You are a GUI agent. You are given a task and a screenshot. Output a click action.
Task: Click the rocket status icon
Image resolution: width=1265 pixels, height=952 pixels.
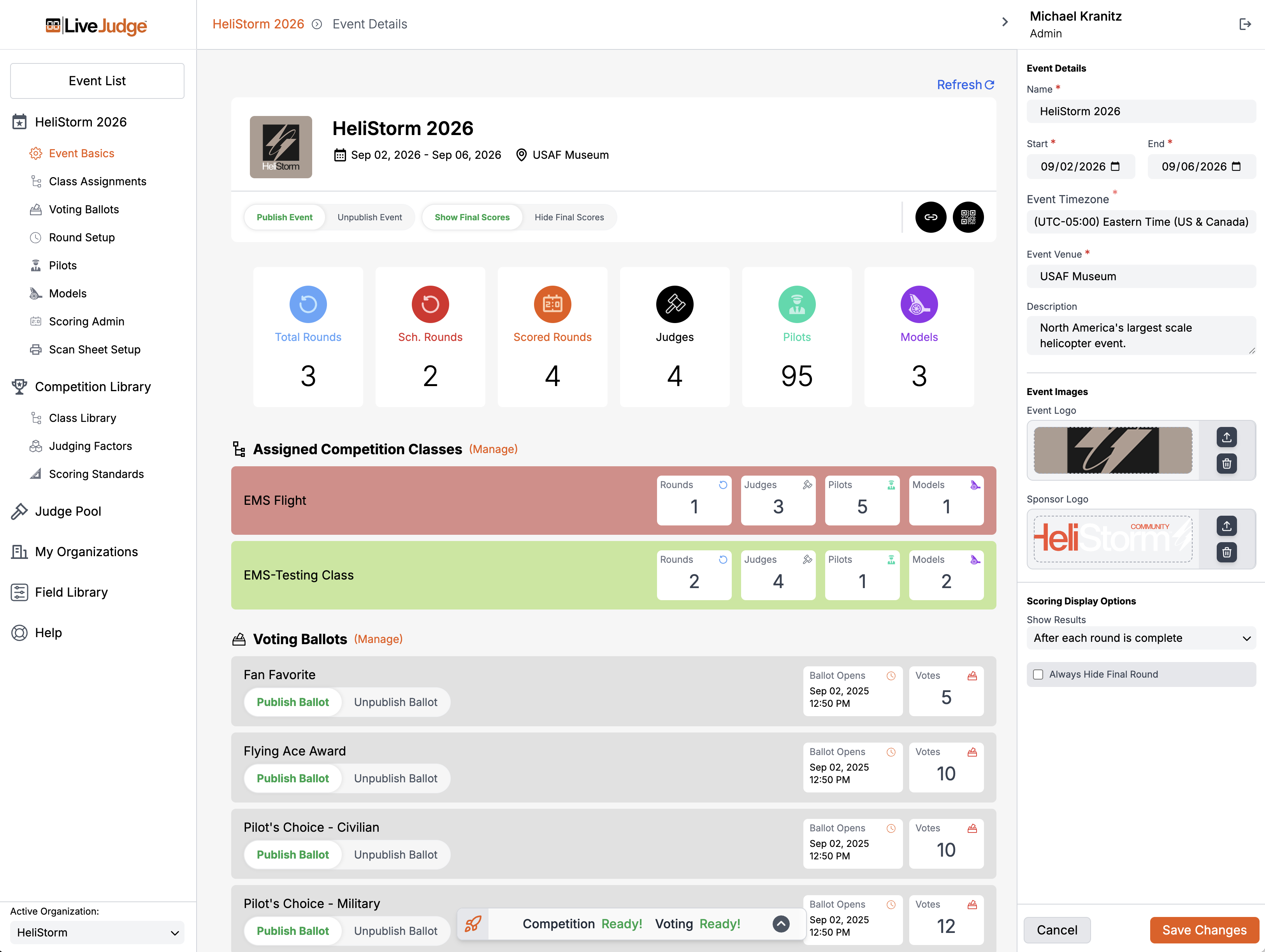(473, 924)
